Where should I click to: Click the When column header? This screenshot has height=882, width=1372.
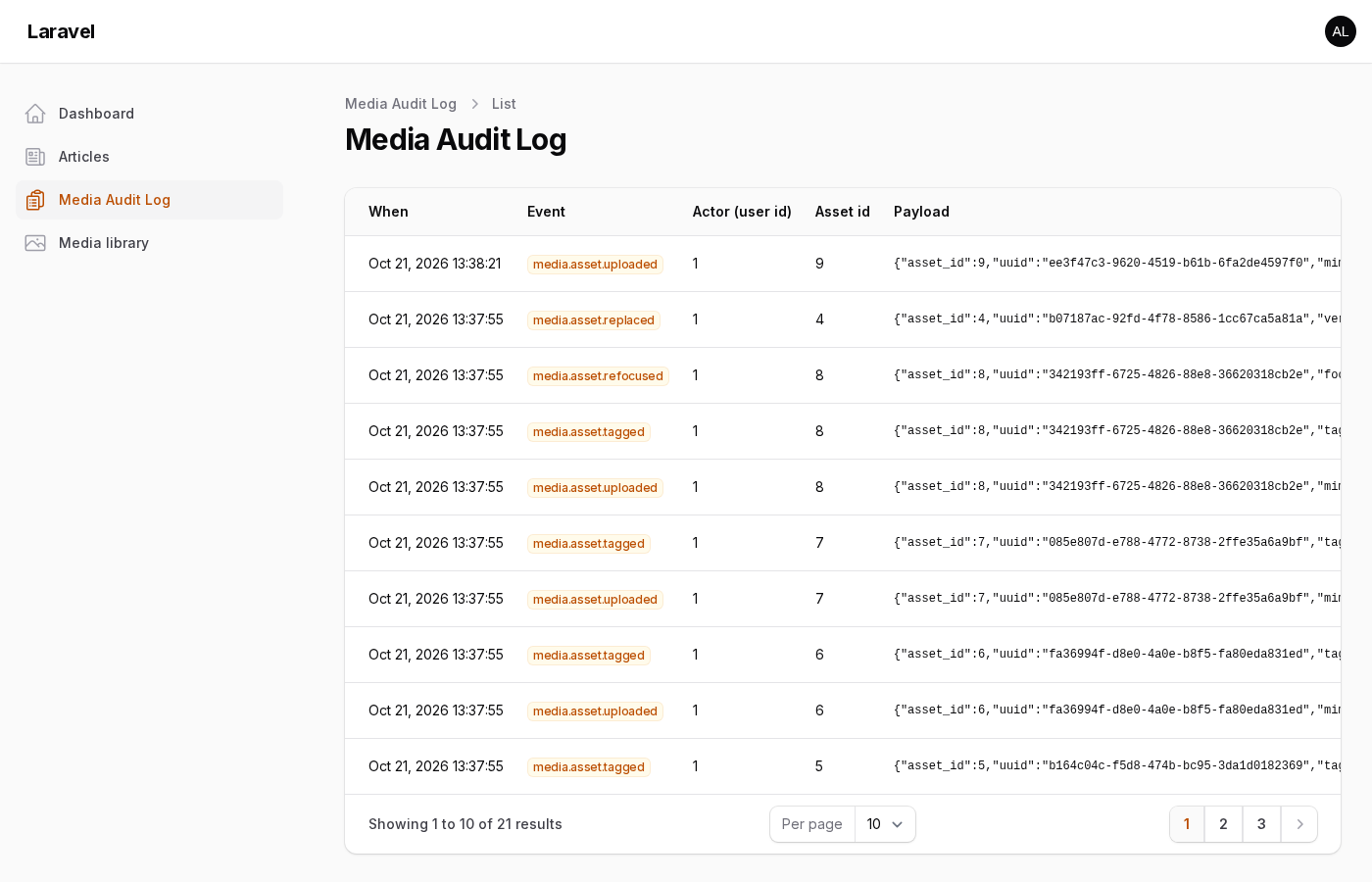coord(388,212)
